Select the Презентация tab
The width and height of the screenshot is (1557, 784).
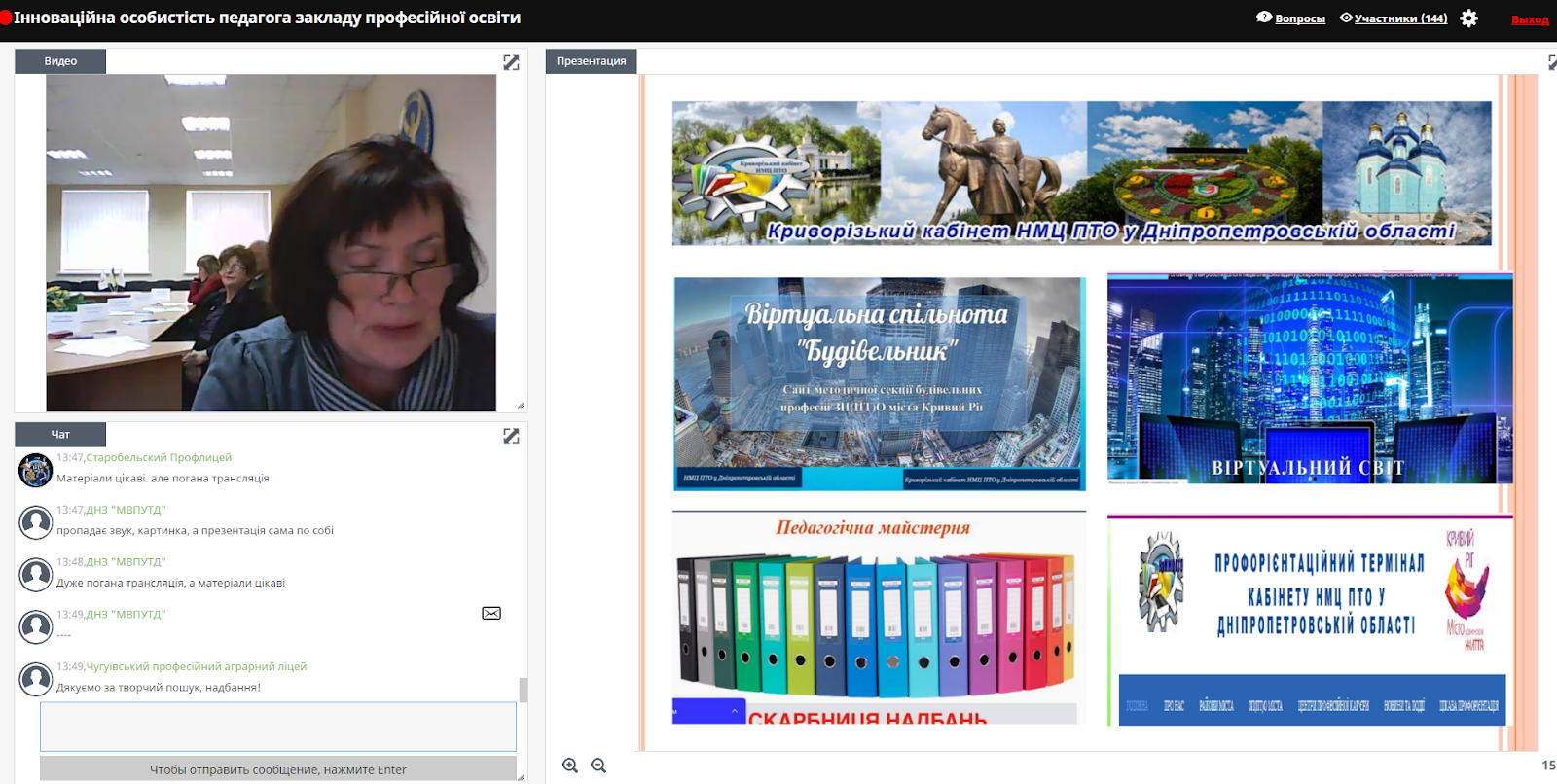(x=591, y=60)
